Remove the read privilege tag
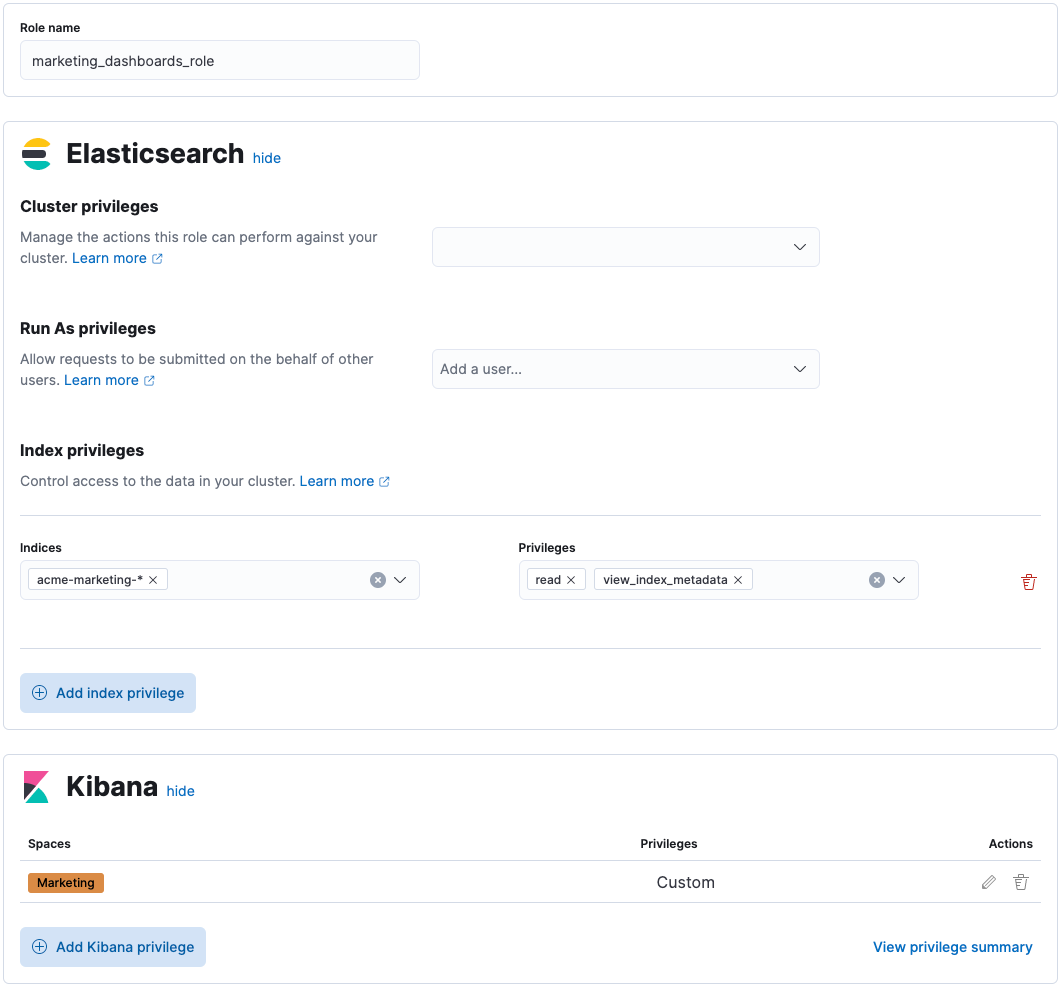Screen dimensions: 1061x987 (570, 579)
